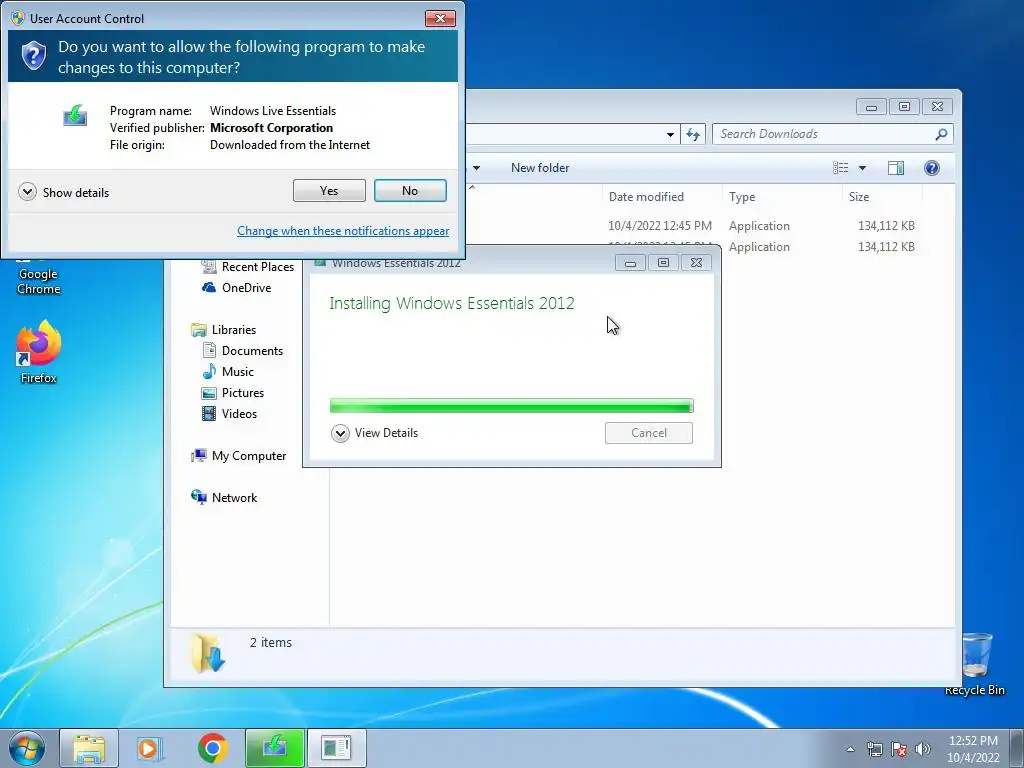Click New folder in Explorer toolbar
1024x768 pixels.
point(540,168)
